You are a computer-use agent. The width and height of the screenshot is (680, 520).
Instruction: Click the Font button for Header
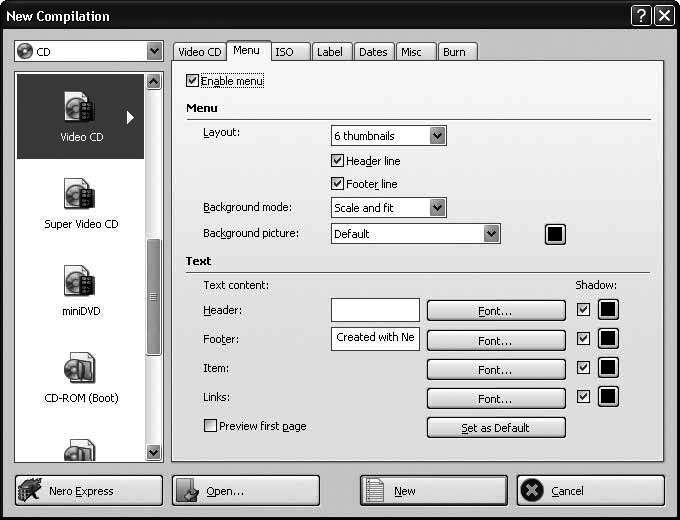[496, 311]
